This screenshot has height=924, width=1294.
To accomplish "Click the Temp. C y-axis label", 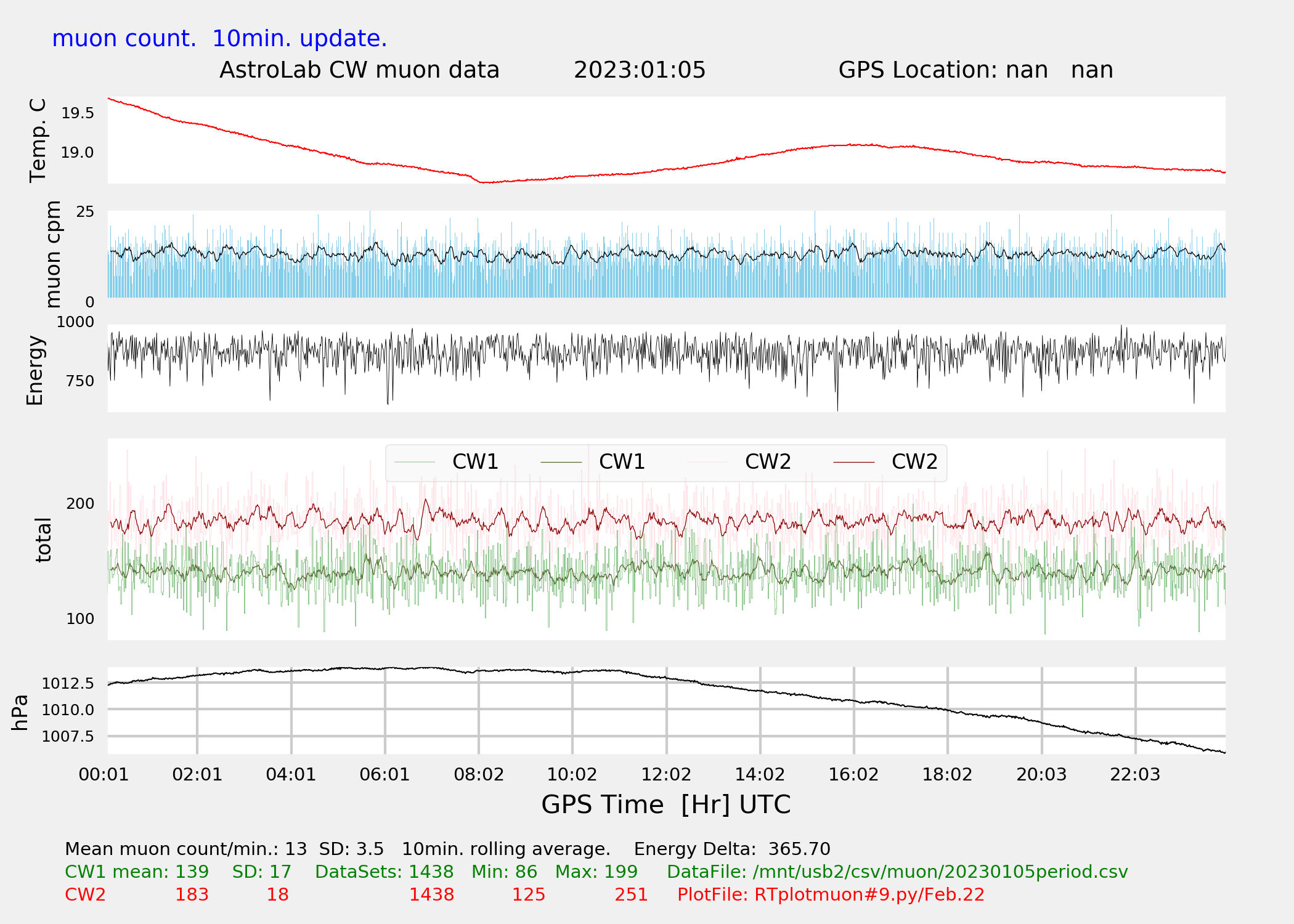I will click(38, 140).
